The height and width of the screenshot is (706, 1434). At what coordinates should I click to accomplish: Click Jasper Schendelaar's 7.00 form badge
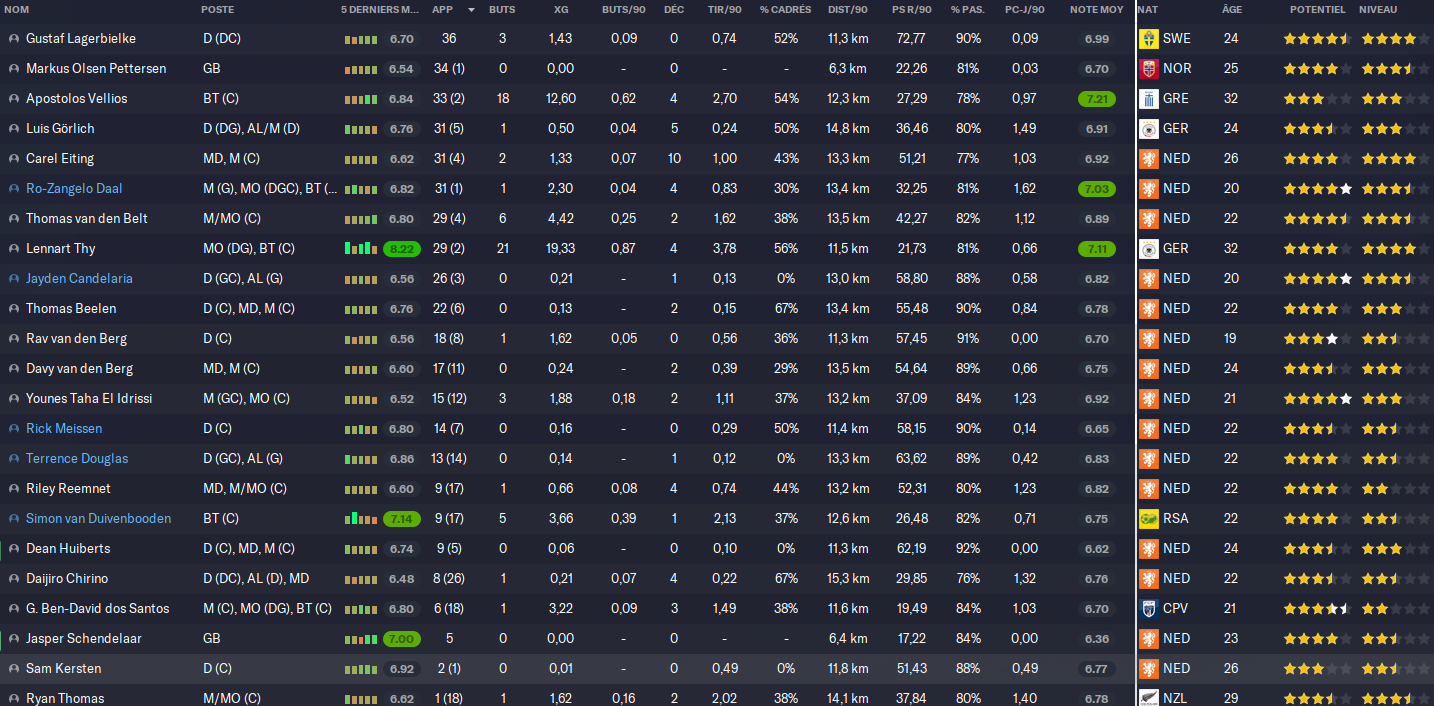(x=401, y=639)
